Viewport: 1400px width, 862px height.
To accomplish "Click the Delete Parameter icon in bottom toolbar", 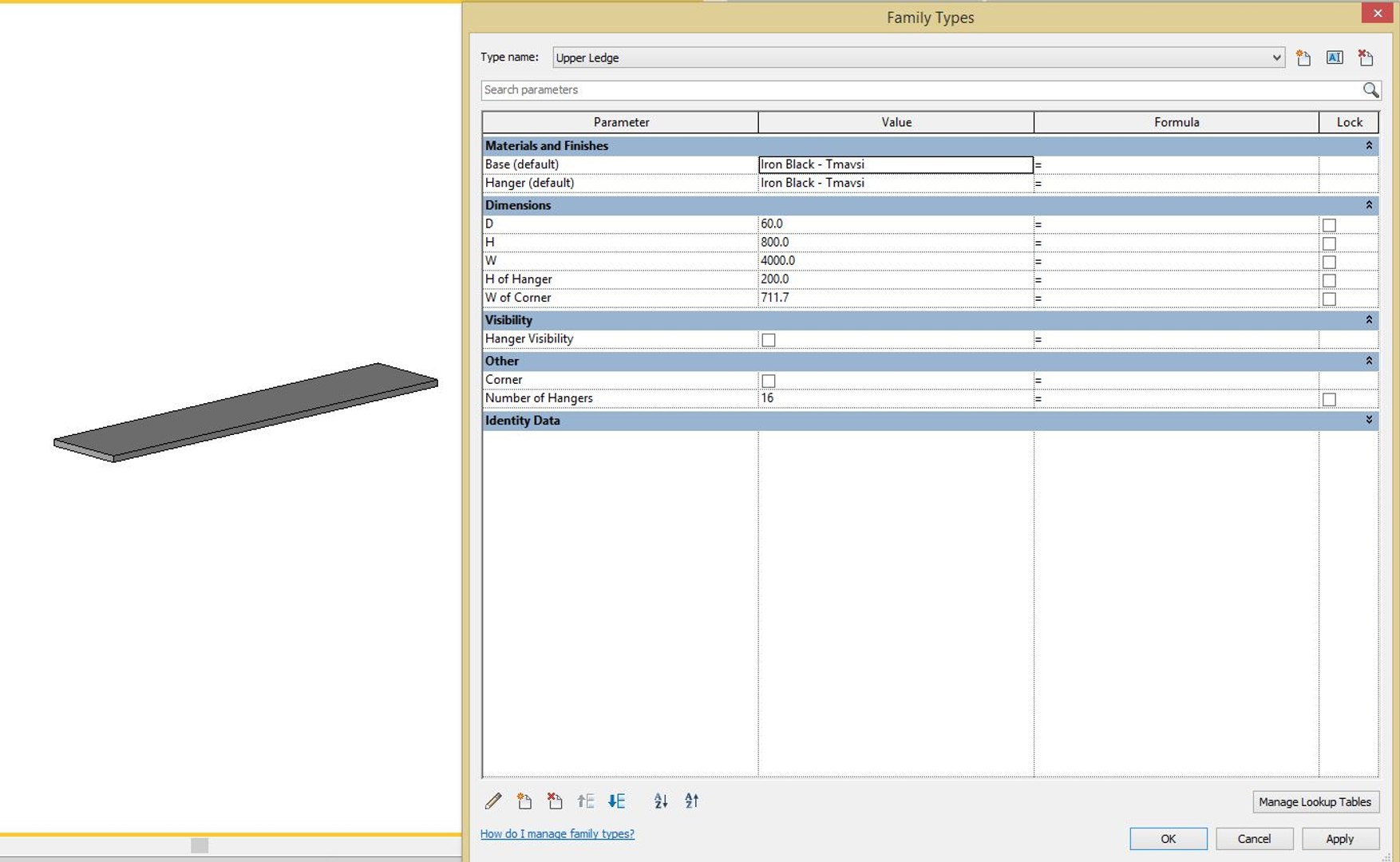I will pos(555,801).
